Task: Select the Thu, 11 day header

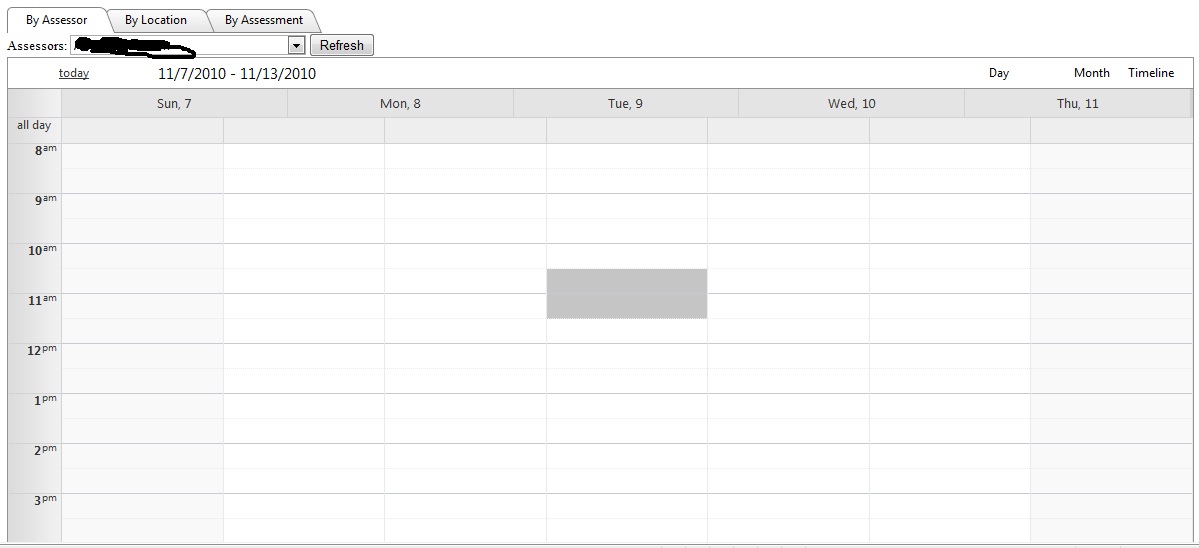Action: 1077,104
